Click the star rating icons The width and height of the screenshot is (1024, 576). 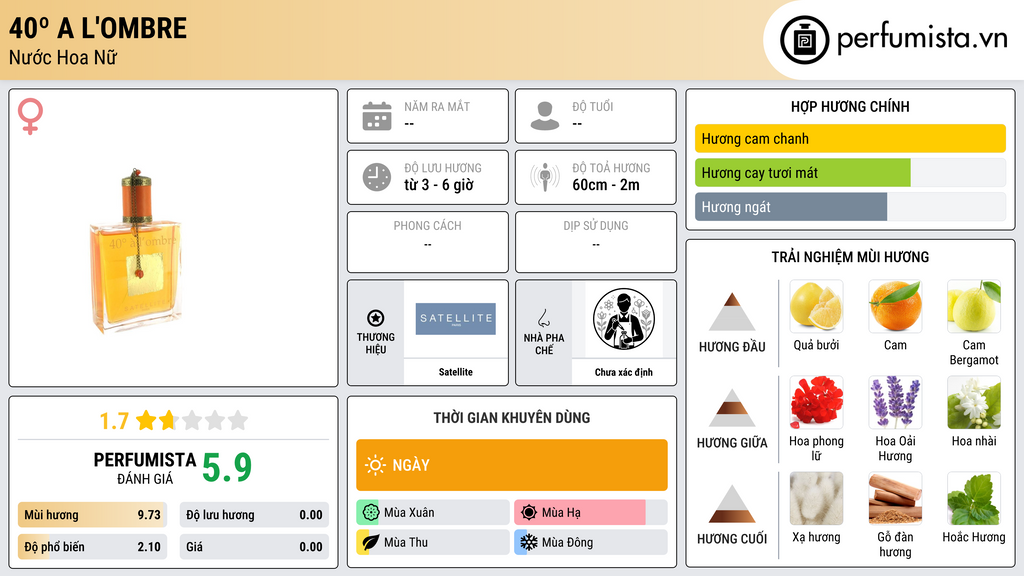pyautogui.click(x=192, y=420)
